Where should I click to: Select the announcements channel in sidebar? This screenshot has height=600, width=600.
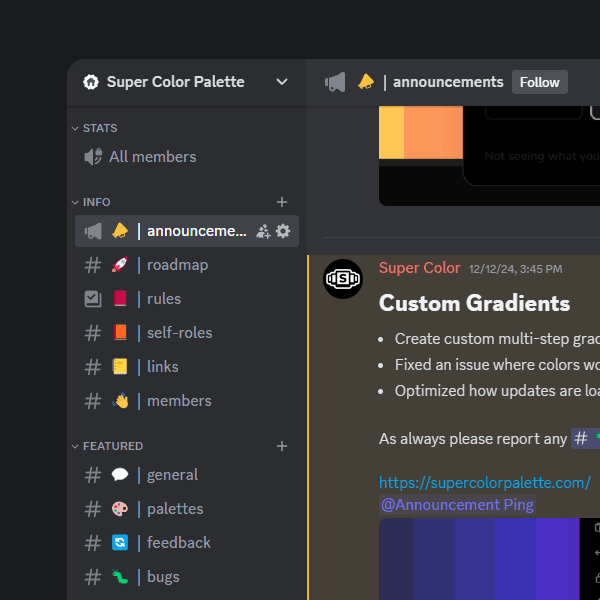click(x=187, y=231)
